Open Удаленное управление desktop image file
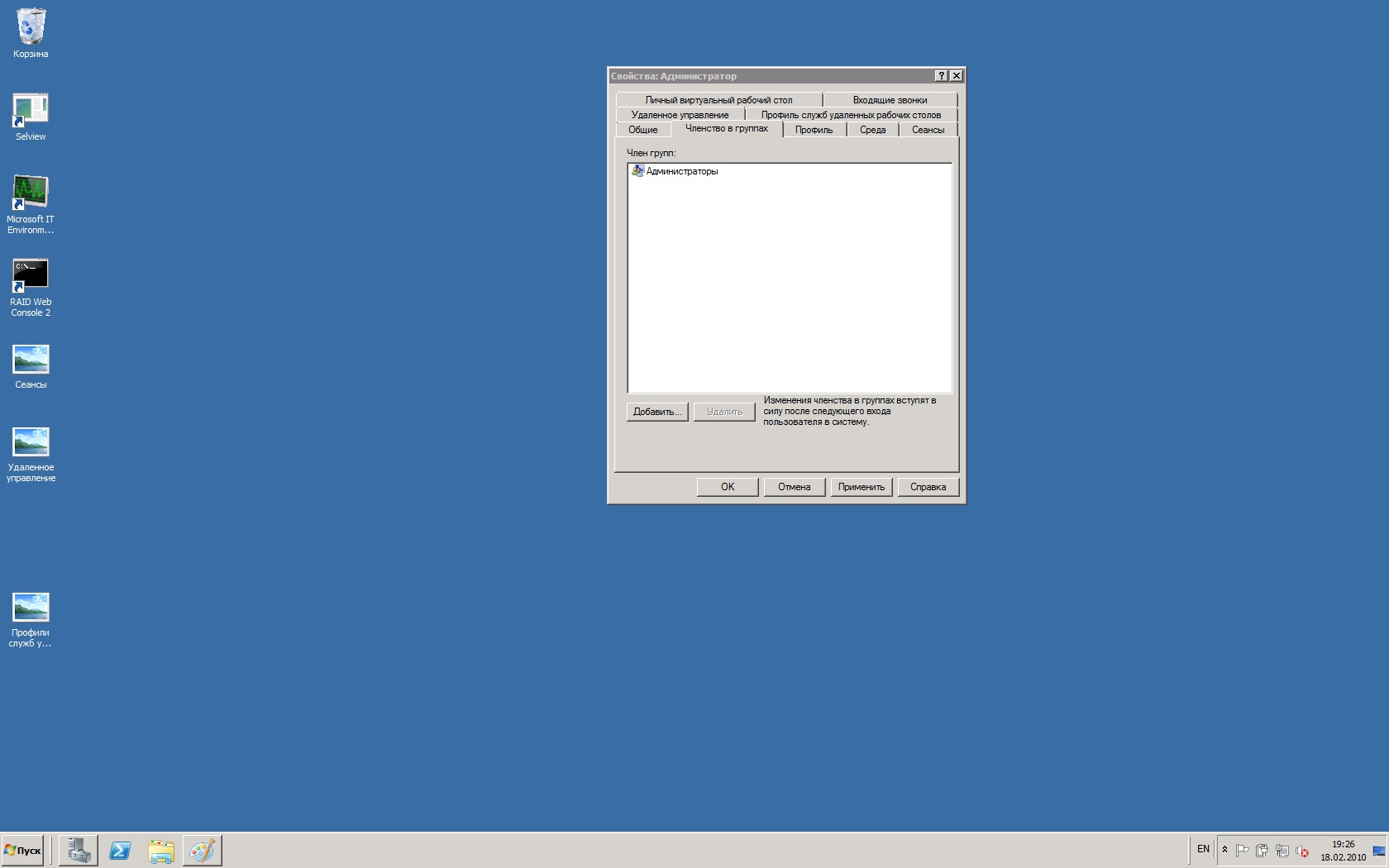Screen dimensions: 1389x868 pos(31,454)
